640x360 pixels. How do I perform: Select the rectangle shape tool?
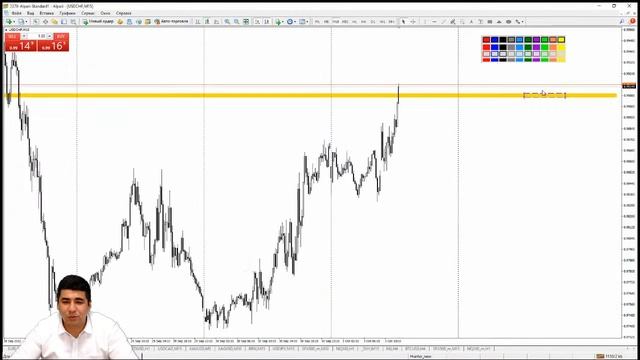point(490,22)
